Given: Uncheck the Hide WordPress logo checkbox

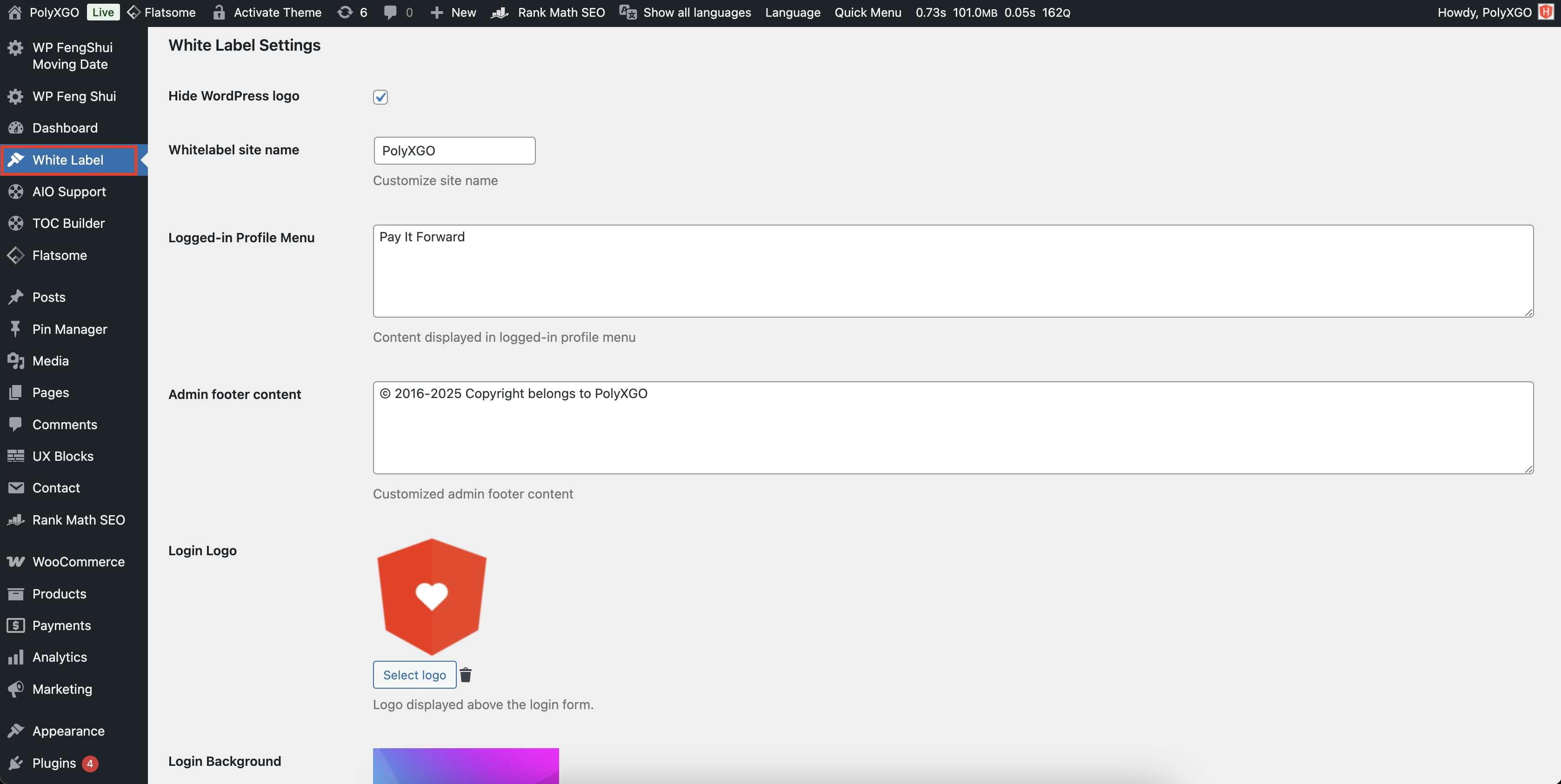Looking at the screenshot, I should (x=380, y=97).
